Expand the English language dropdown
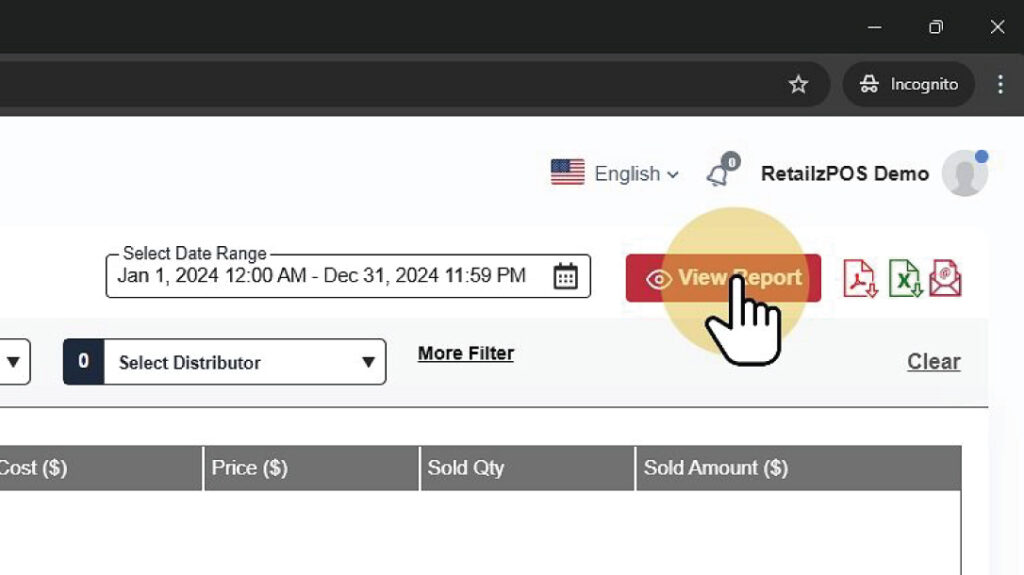The height and width of the screenshot is (575, 1024). pos(616,174)
